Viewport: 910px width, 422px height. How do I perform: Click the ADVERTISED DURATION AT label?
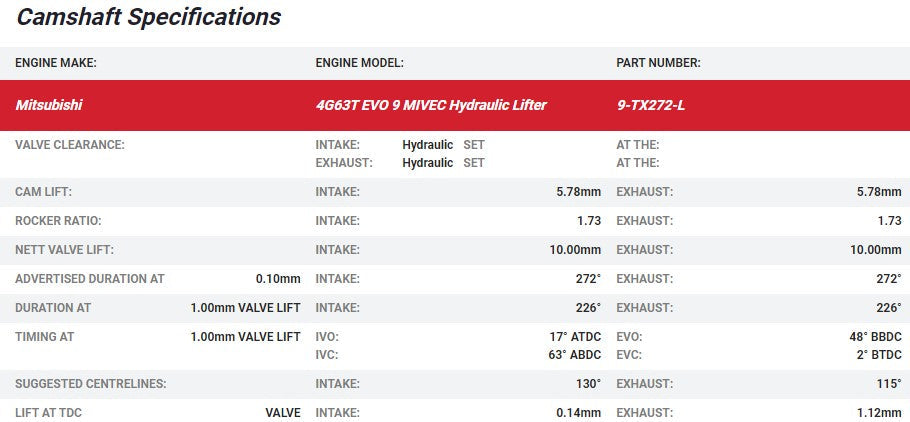[90, 279]
